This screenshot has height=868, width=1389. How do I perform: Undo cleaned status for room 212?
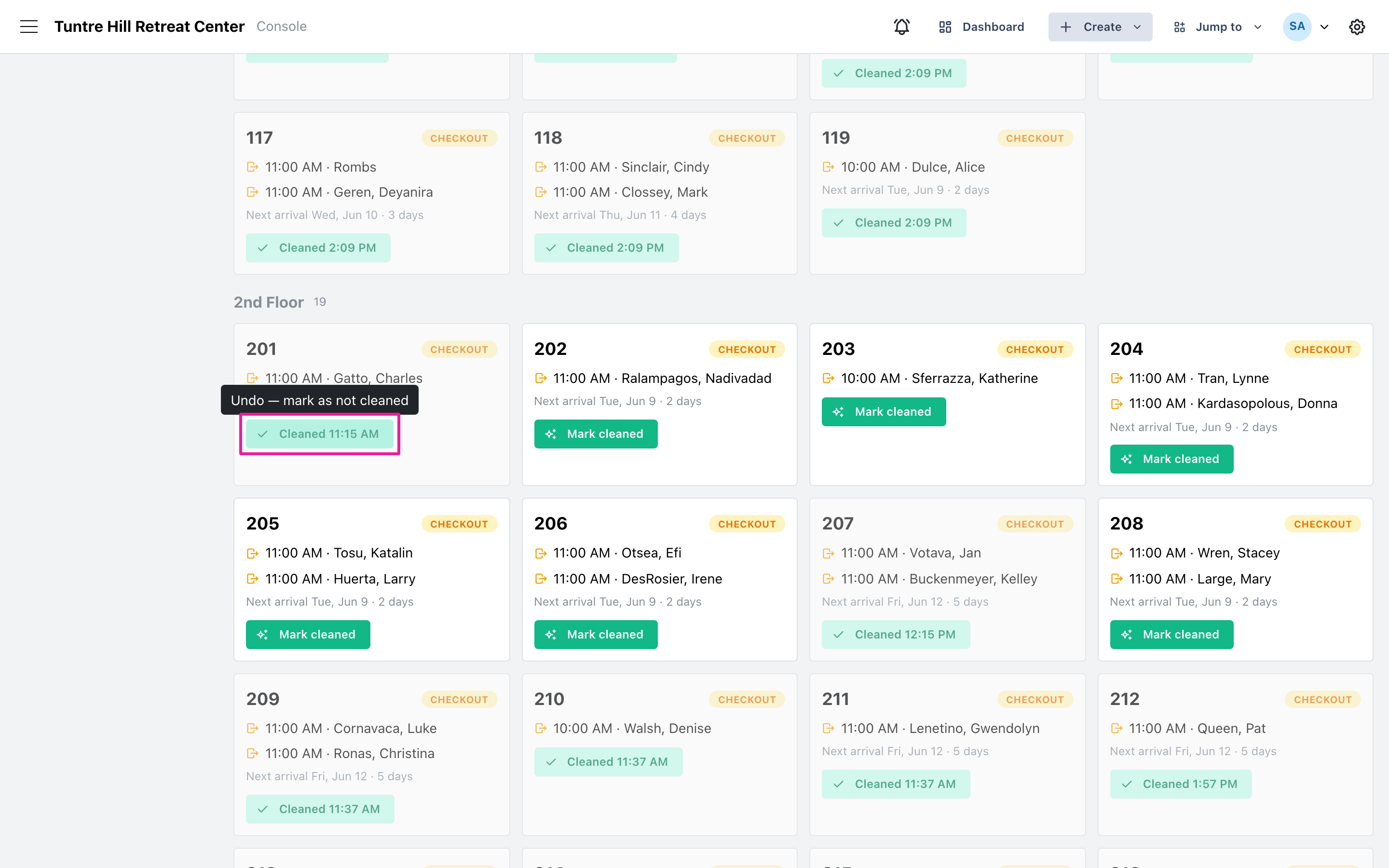pyautogui.click(x=1181, y=784)
